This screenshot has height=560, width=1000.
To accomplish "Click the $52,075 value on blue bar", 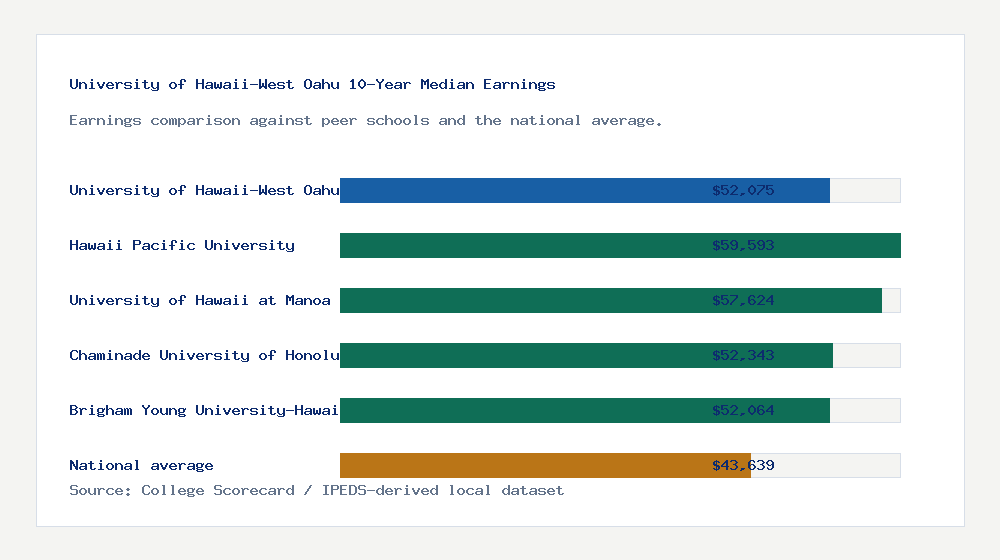I will coord(743,190).
